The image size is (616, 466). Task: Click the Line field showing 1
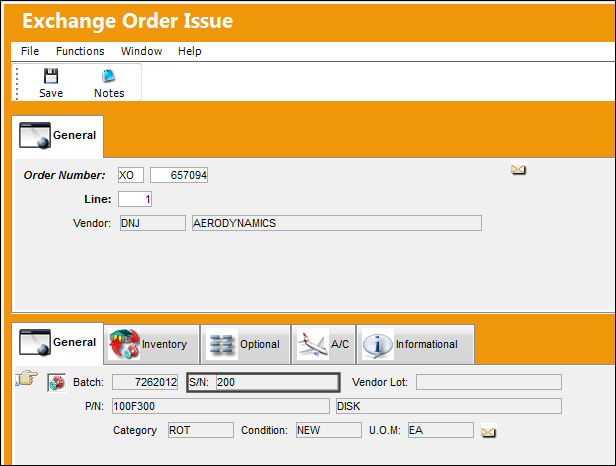tap(135, 199)
